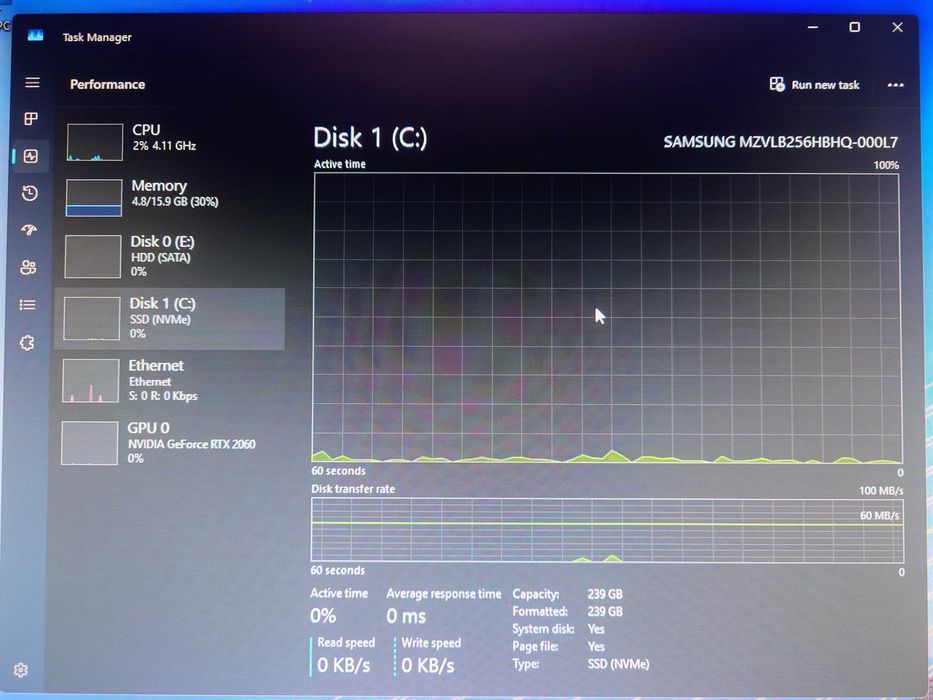Click the 100 MB/s scale label
Image resolution: width=933 pixels, height=700 pixels.
coord(881,490)
